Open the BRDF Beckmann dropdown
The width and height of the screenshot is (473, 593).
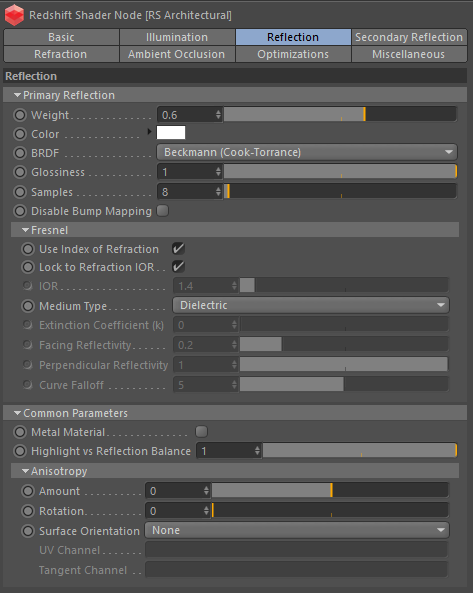307,152
